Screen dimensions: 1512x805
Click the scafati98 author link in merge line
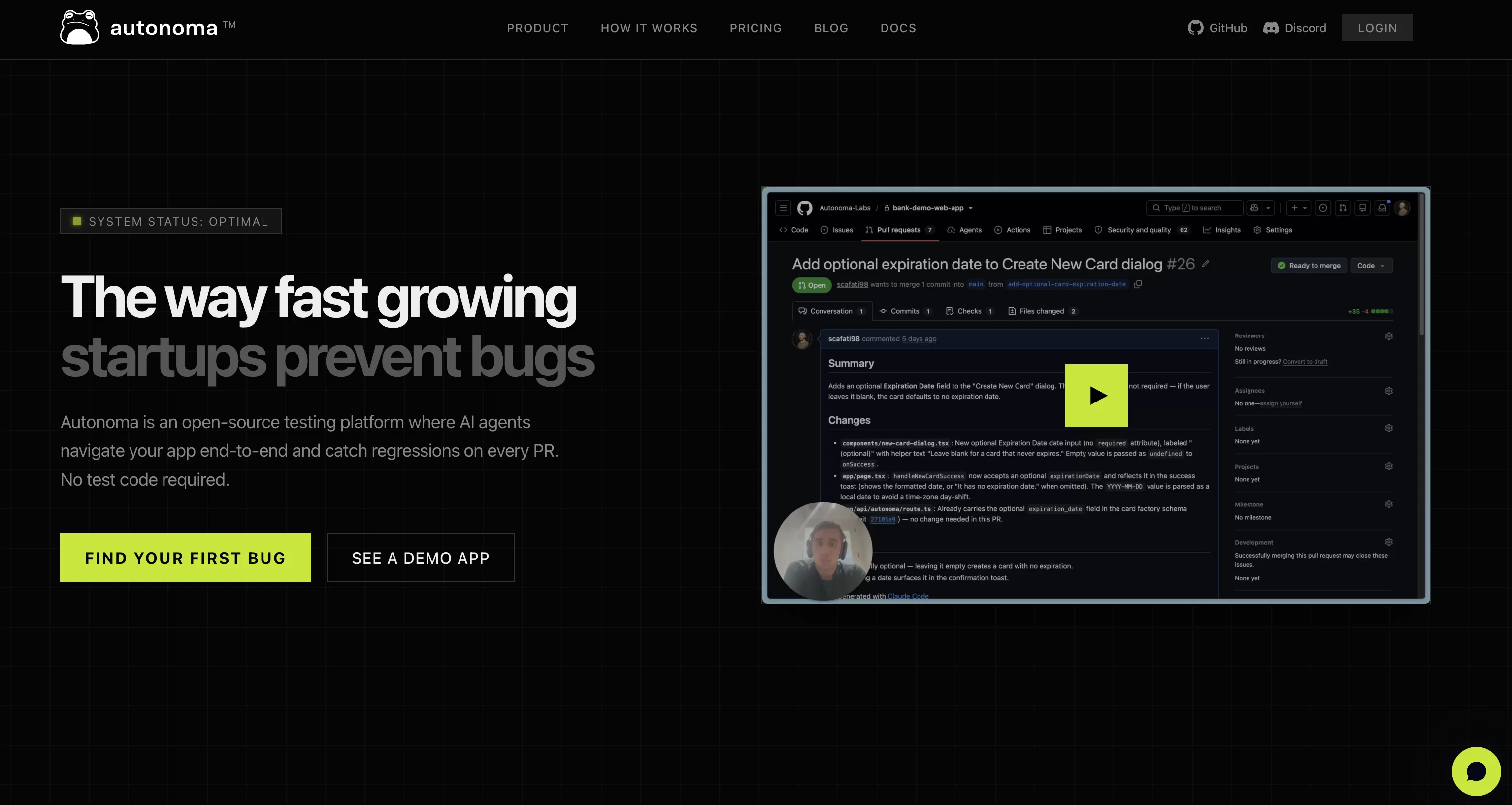(x=852, y=284)
